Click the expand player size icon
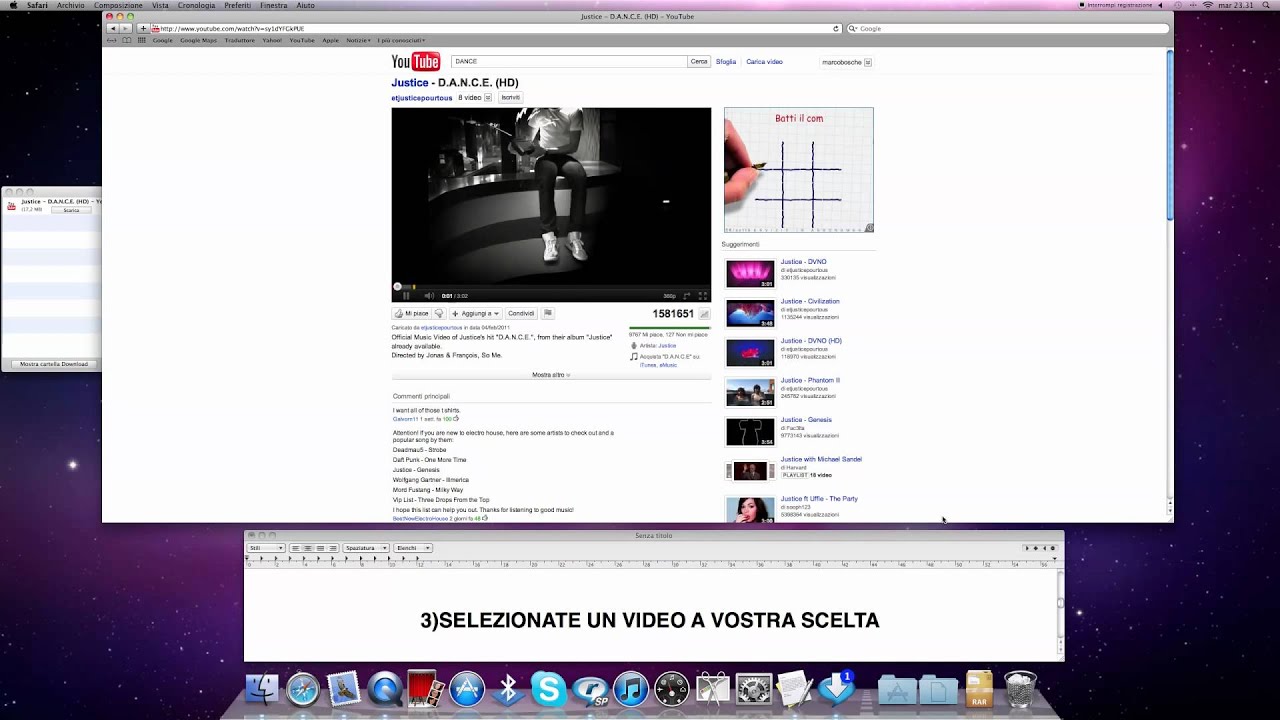The width and height of the screenshot is (1280, 720). (x=687, y=296)
